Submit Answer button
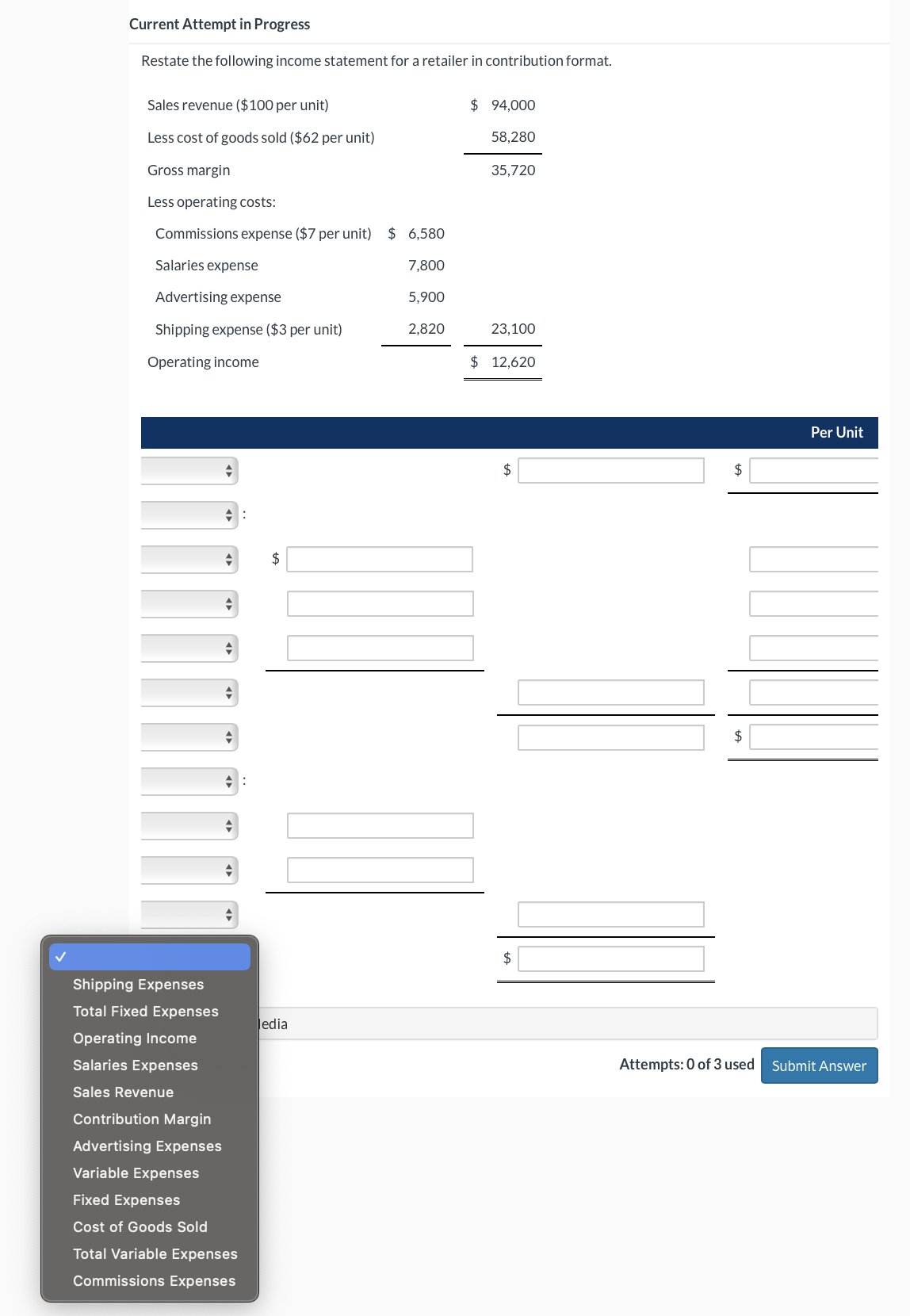This screenshot has width=910, height=1316. pos(819,1065)
